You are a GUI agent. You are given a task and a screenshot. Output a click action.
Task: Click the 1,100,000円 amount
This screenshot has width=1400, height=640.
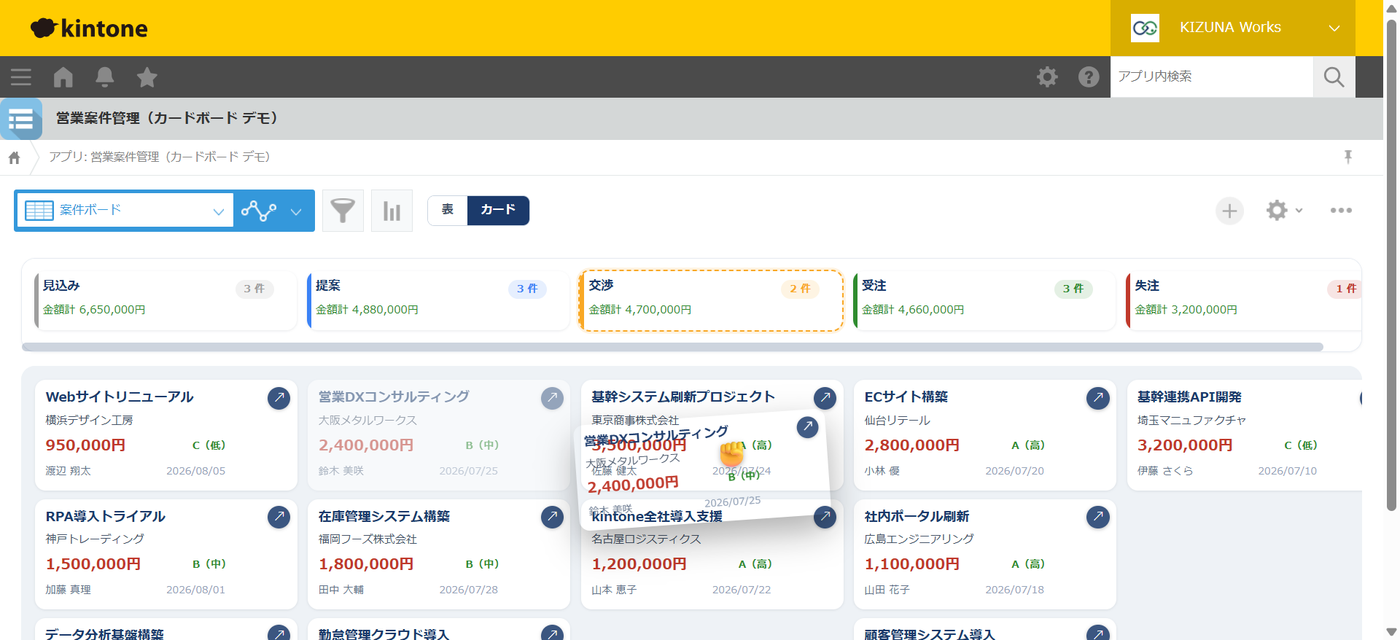tap(912, 564)
